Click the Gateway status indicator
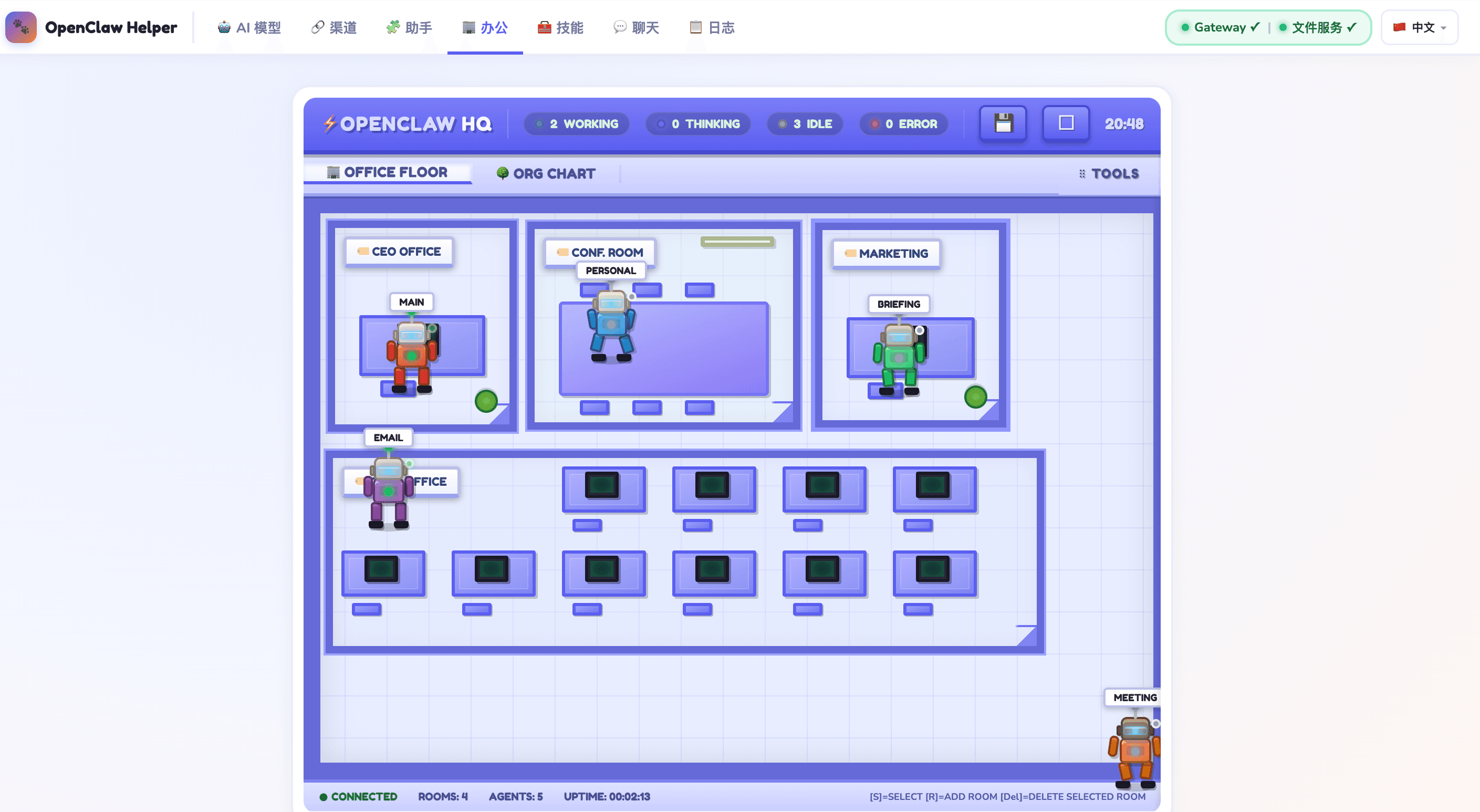Screen dimensions: 1480x812 point(1220,27)
